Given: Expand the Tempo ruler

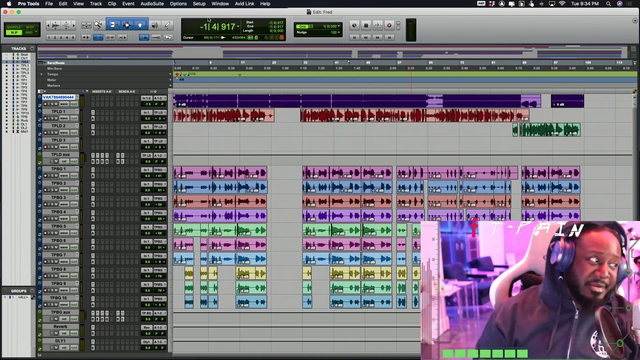Looking at the screenshot, I should pos(42,74).
